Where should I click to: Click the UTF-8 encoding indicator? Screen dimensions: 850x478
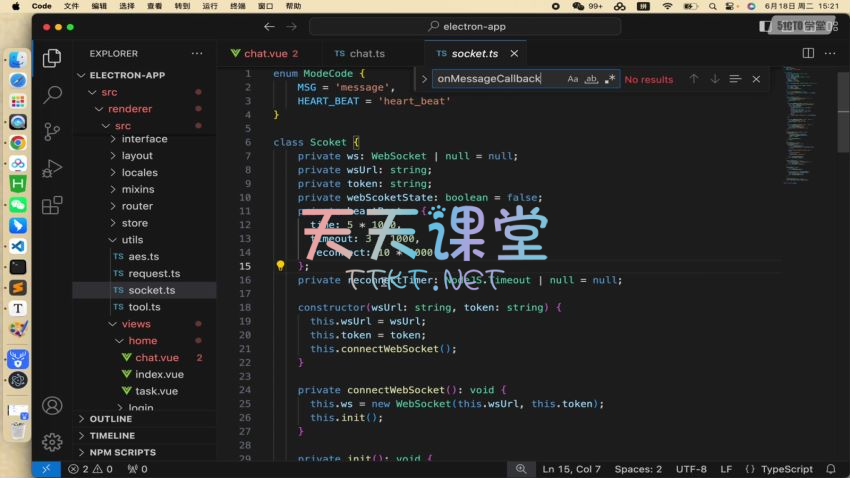691,469
